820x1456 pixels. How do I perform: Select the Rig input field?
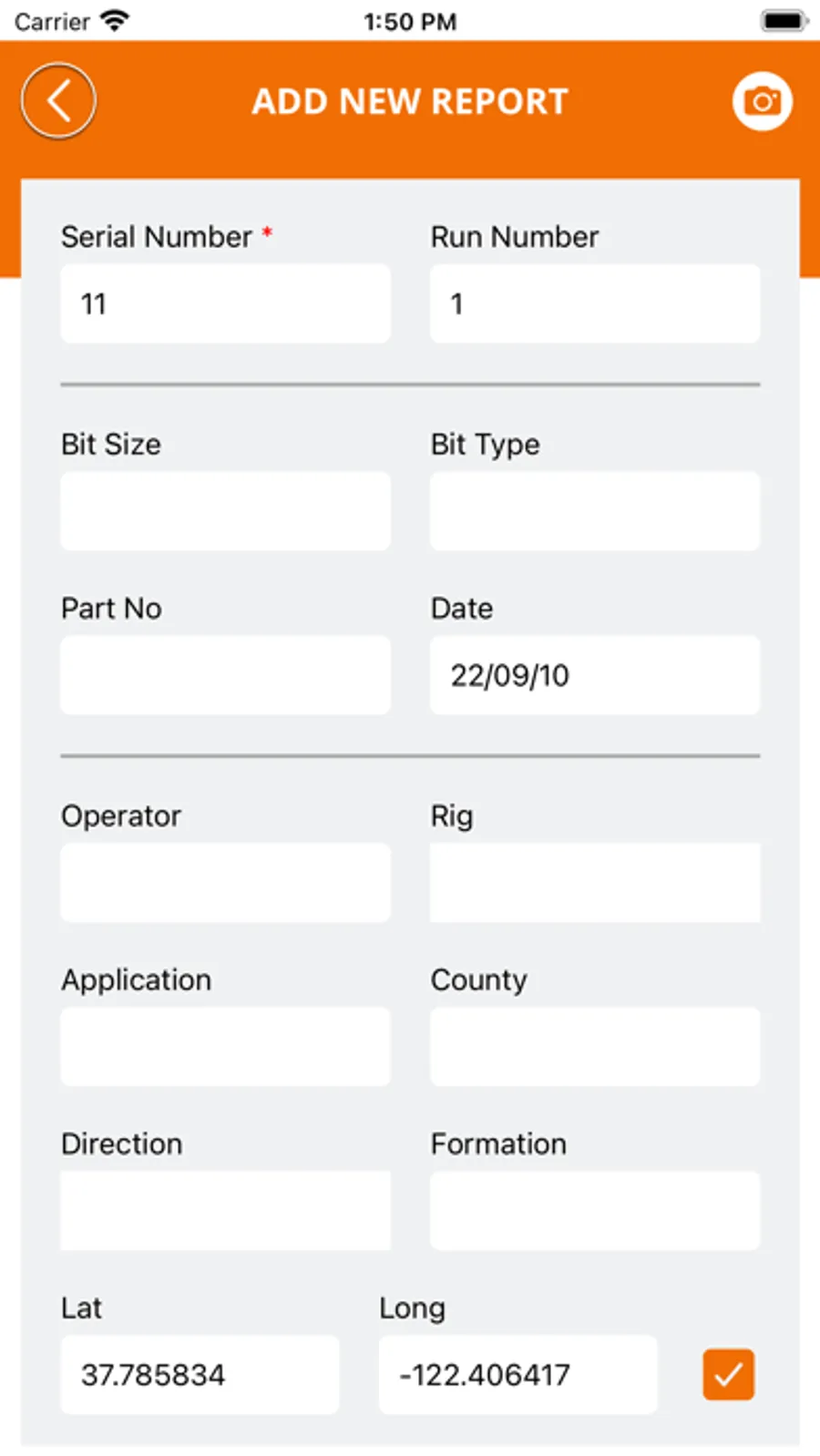coord(594,882)
